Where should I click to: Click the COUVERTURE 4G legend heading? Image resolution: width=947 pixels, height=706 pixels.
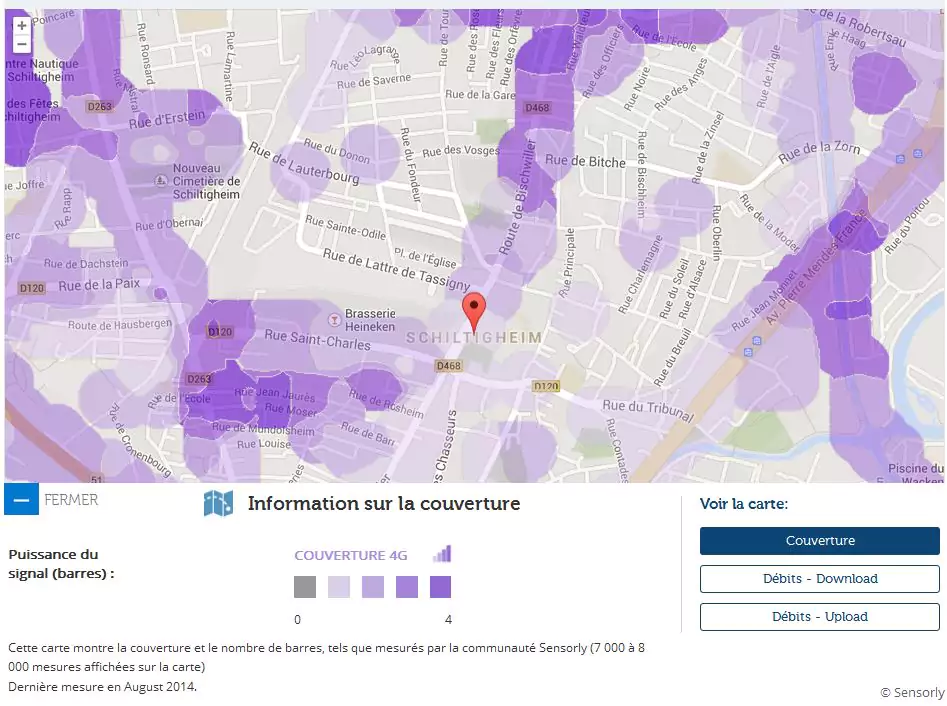351,555
